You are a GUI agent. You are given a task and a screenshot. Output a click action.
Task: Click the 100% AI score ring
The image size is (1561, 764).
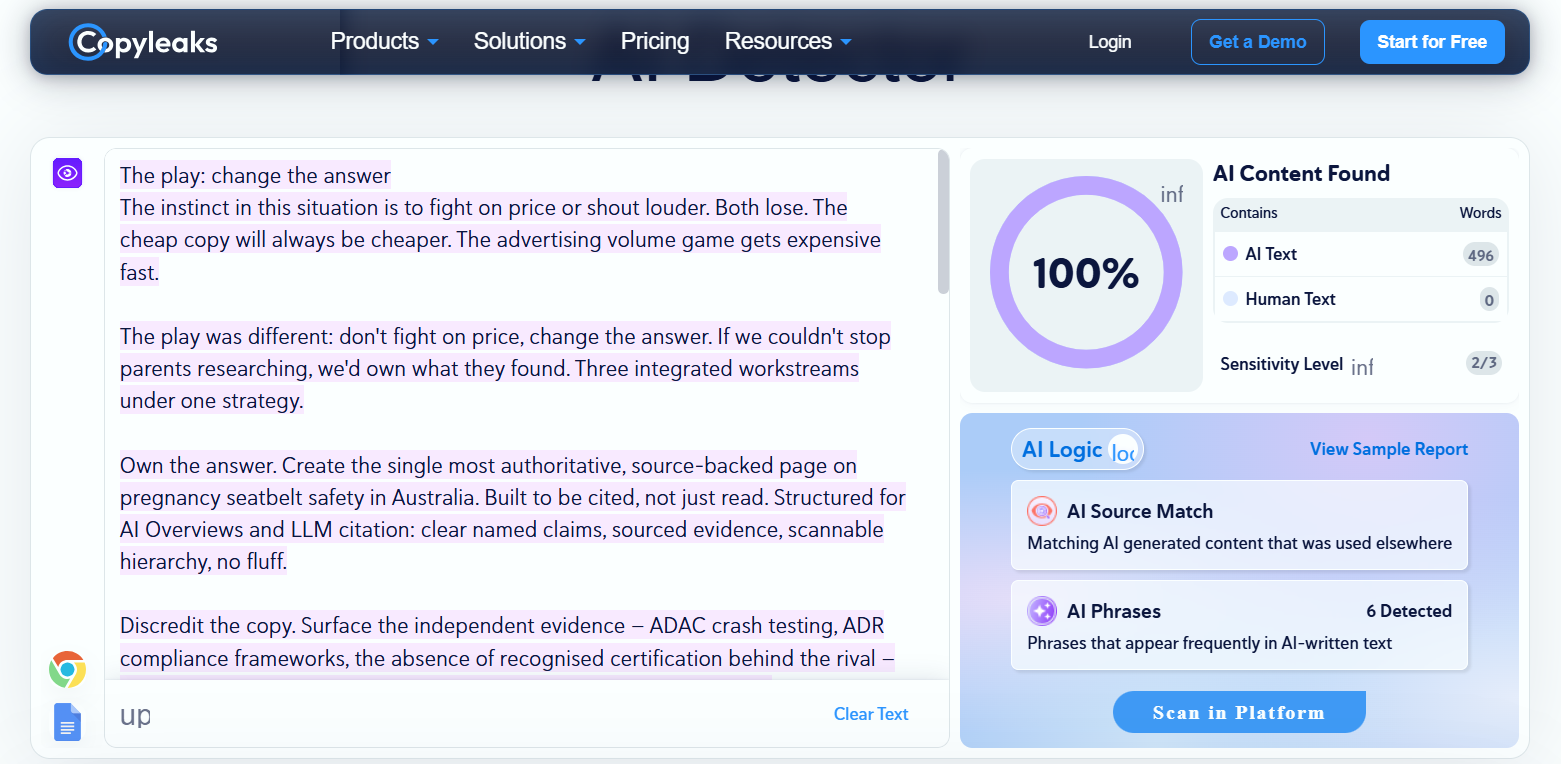pyautogui.click(x=1086, y=273)
